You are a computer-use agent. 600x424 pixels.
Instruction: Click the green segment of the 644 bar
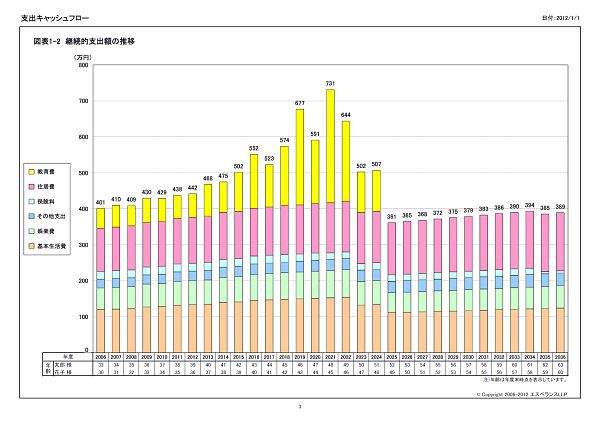coord(346,284)
